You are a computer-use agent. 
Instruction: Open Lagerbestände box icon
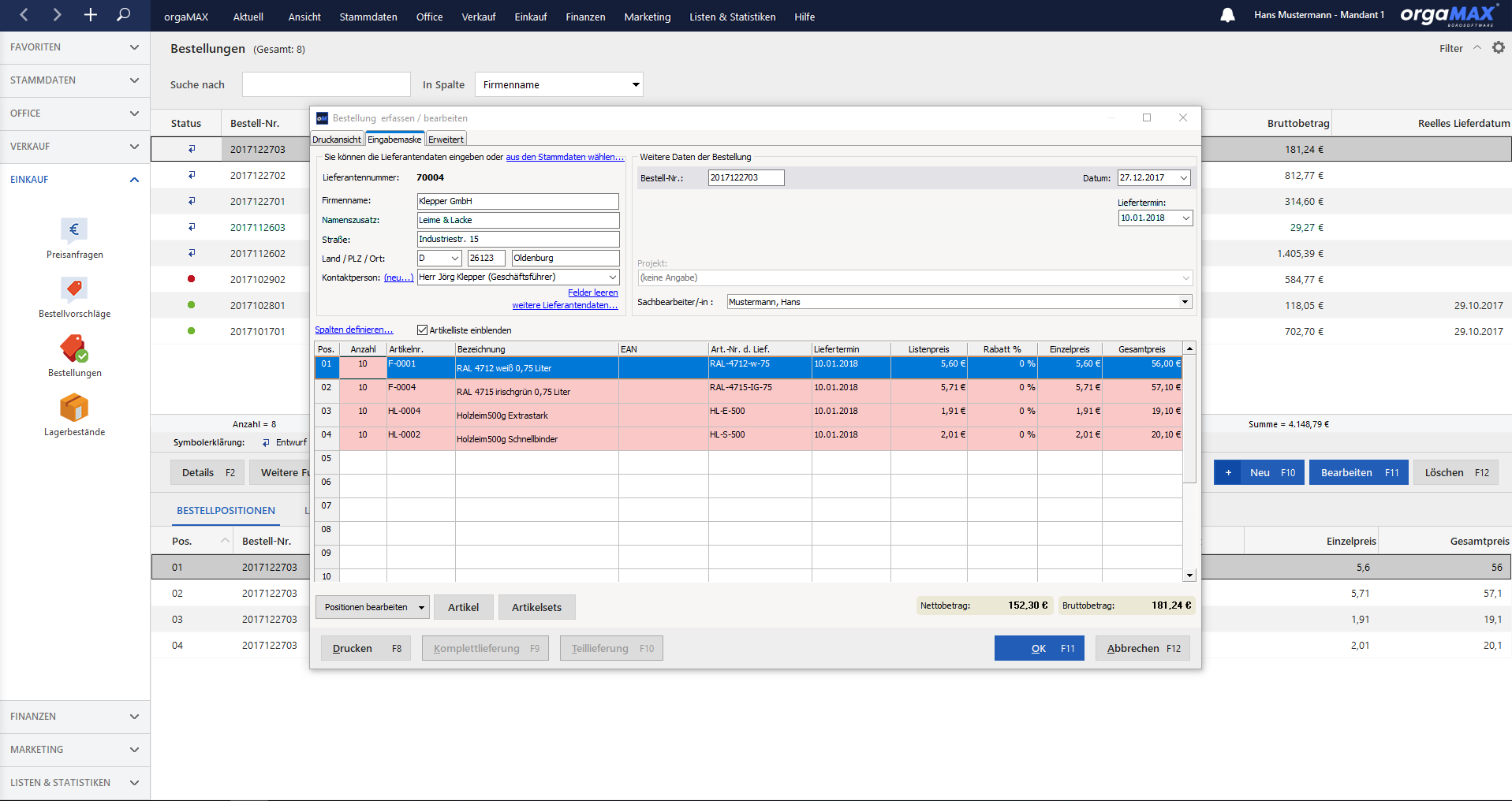pyautogui.click(x=74, y=408)
